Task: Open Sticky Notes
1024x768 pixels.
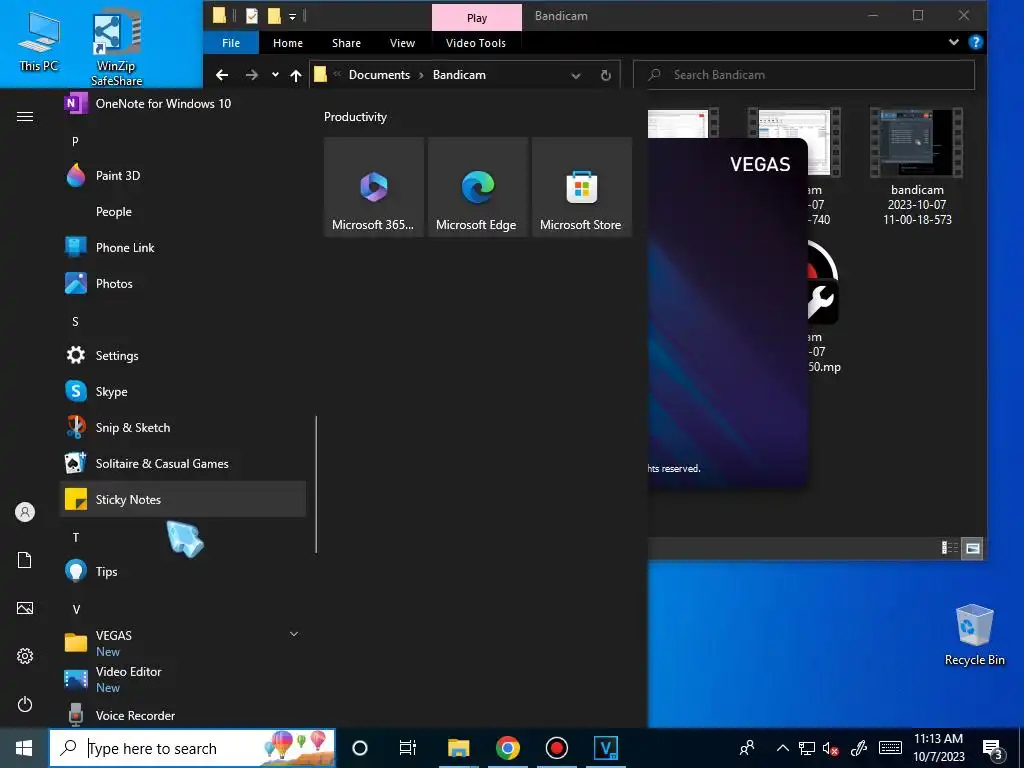Action: coord(183,499)
